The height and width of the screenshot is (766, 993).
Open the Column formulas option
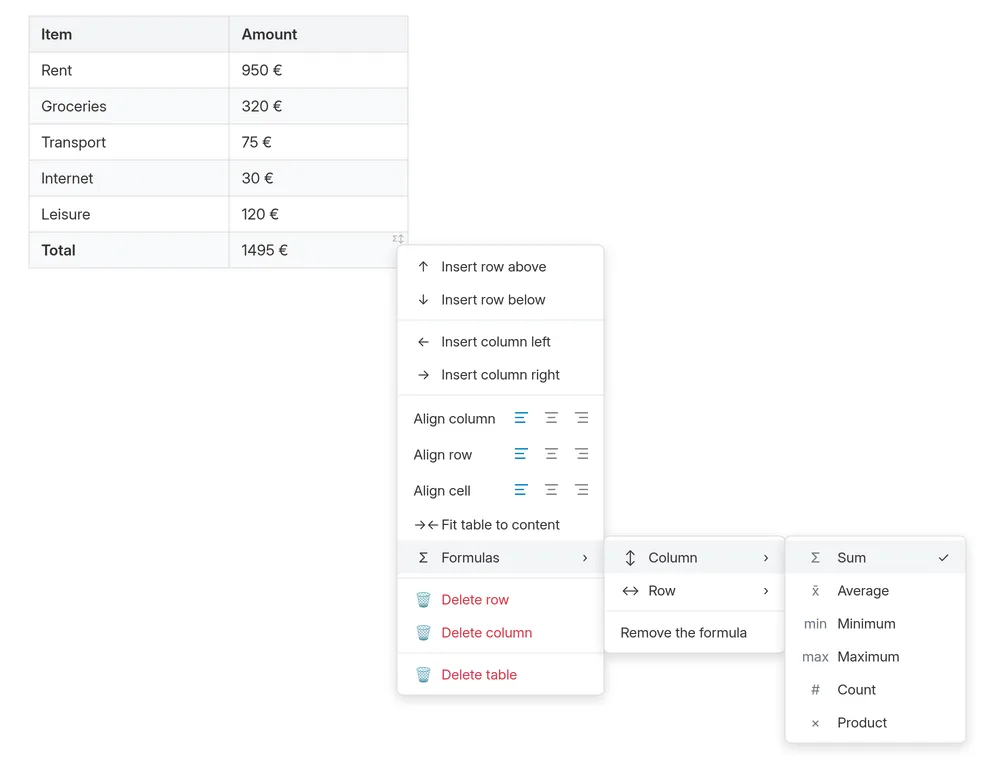[695, 558]
